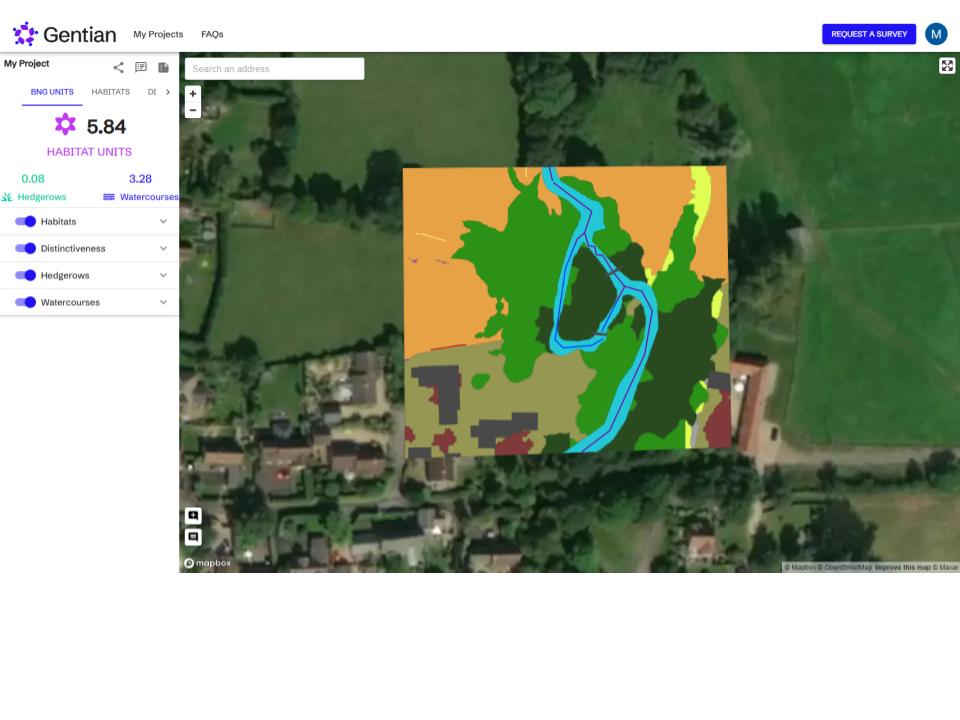Open the project notes icon

[x=141, y=68]
